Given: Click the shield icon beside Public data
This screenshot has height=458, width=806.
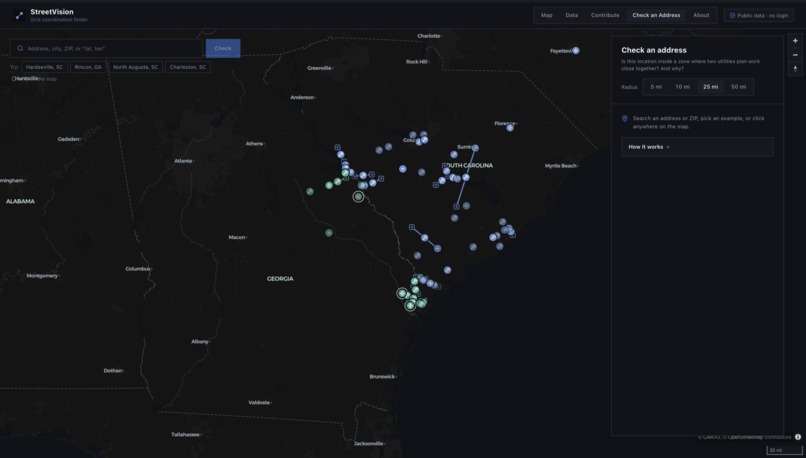Looking at the screenshot, I should pyautogui.click(x=732, y=15).
